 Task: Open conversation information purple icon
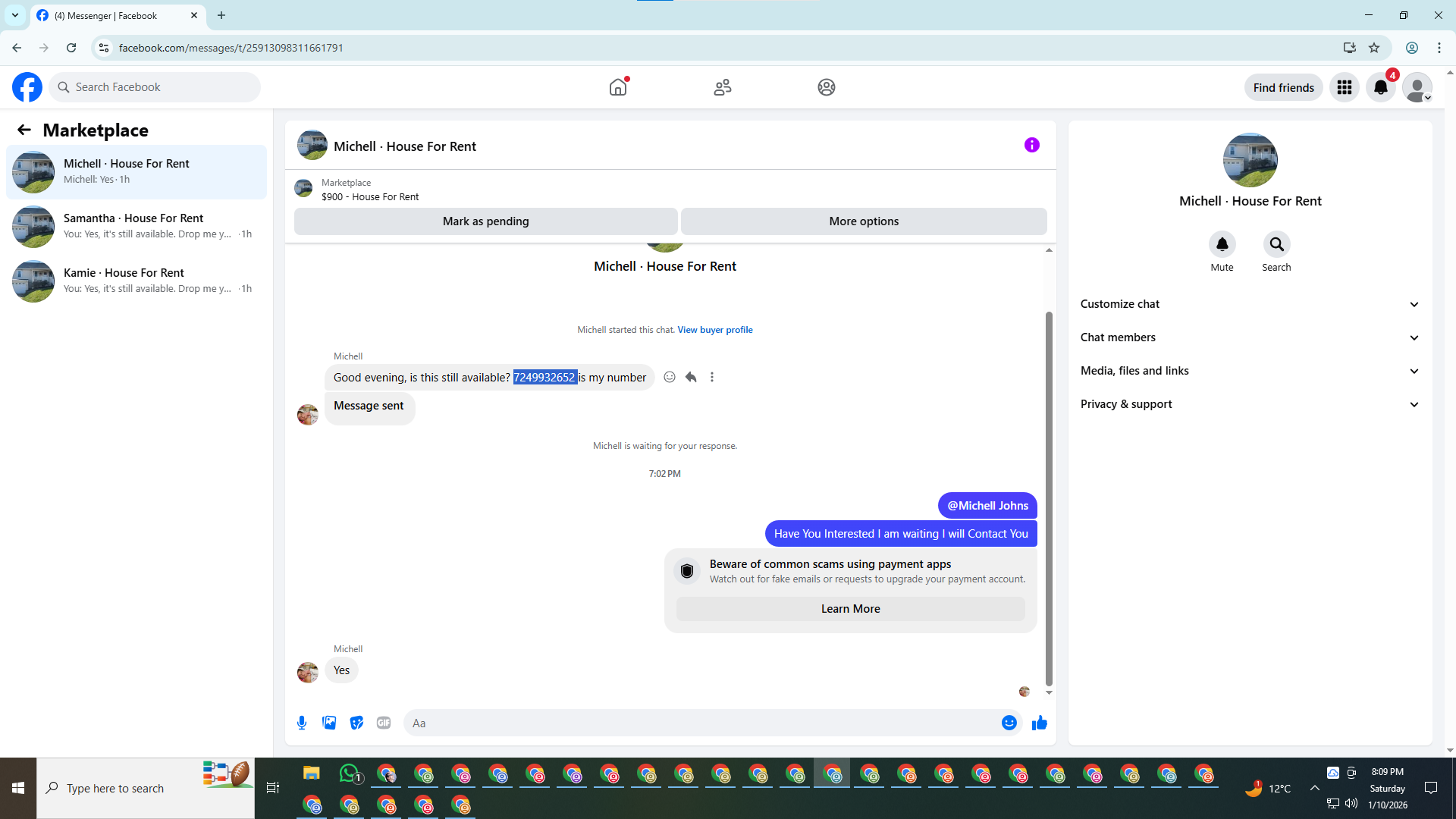pos(1031,145)
